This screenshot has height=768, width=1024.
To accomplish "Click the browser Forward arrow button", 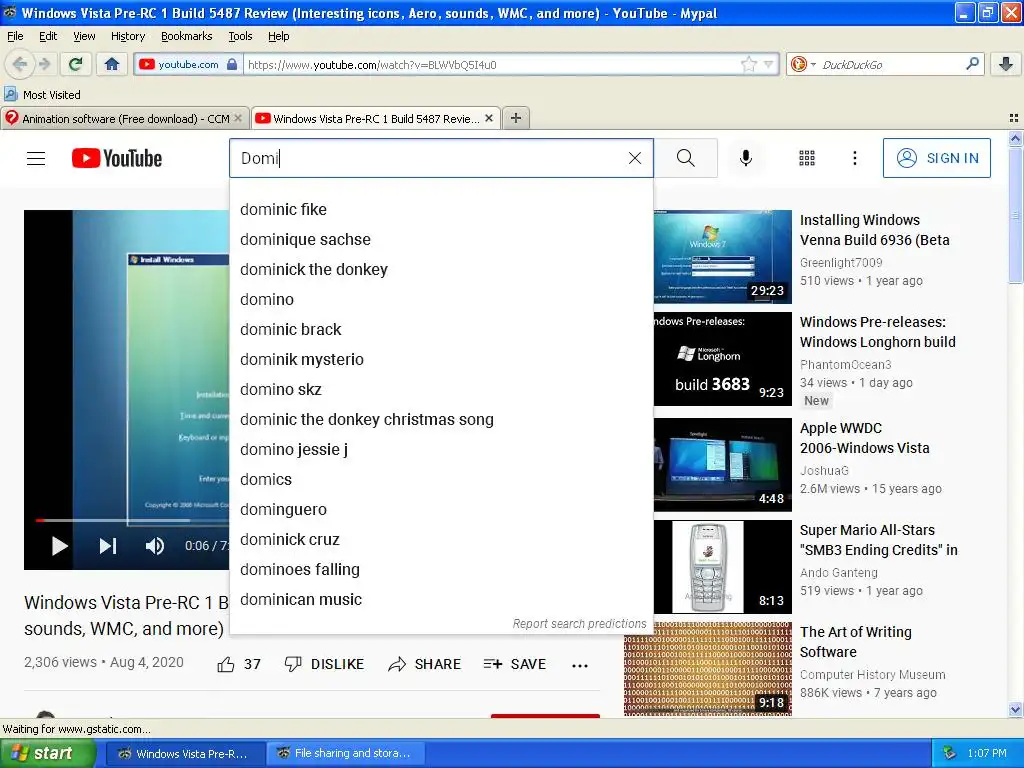I will tap(44, 64).
